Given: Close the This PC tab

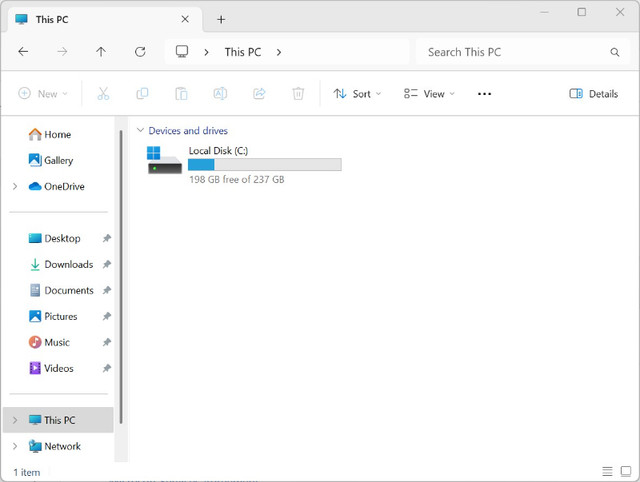Looking at the screenshot, I should click(x=185, y=19).
